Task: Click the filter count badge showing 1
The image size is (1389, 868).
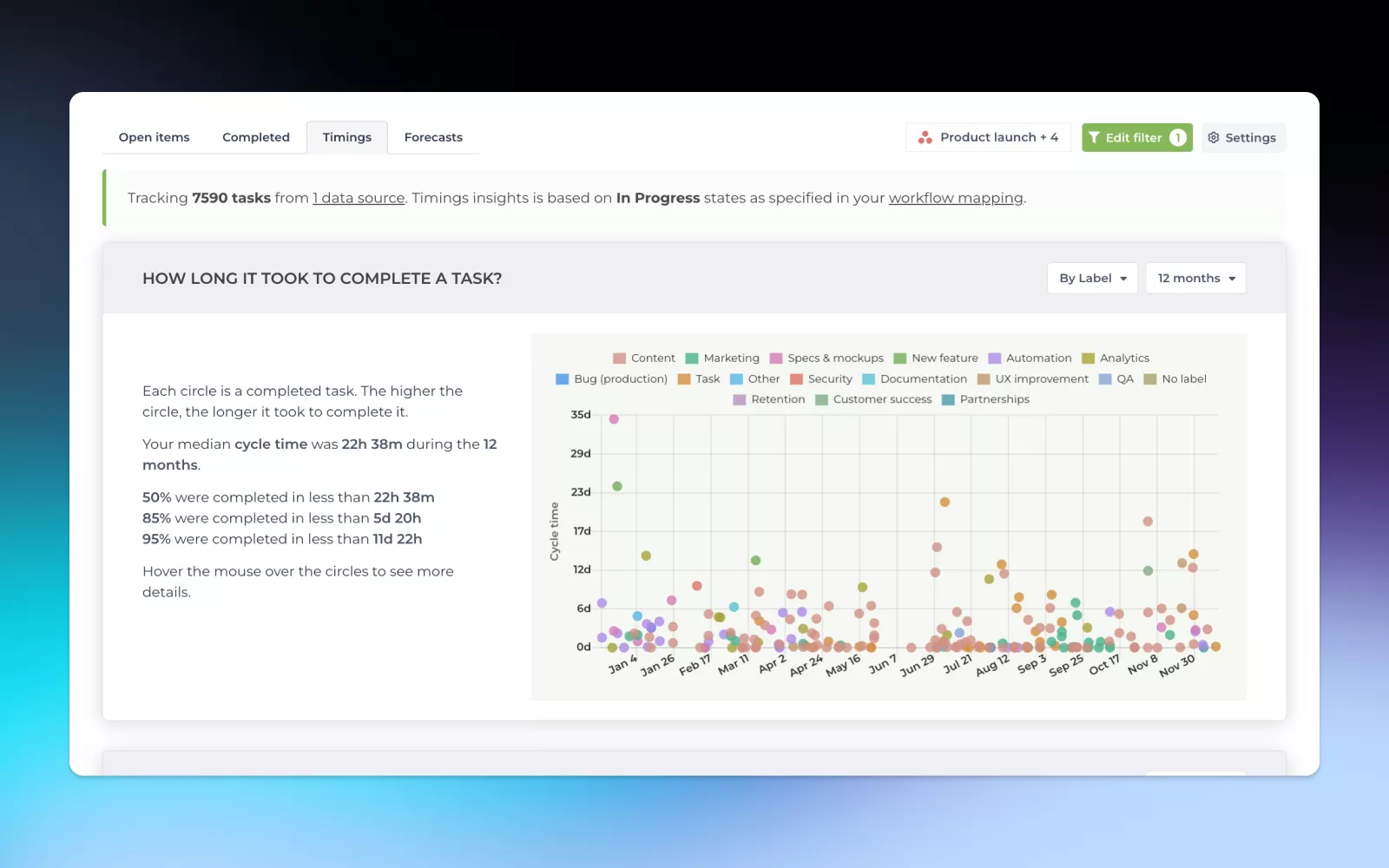Action: tap(1177, 137)
